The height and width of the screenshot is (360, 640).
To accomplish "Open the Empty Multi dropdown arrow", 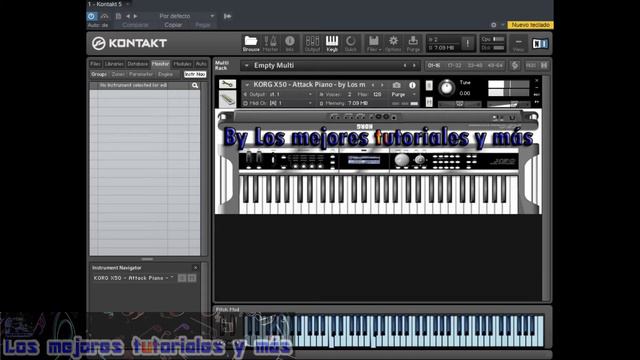I will click(247, 65).
